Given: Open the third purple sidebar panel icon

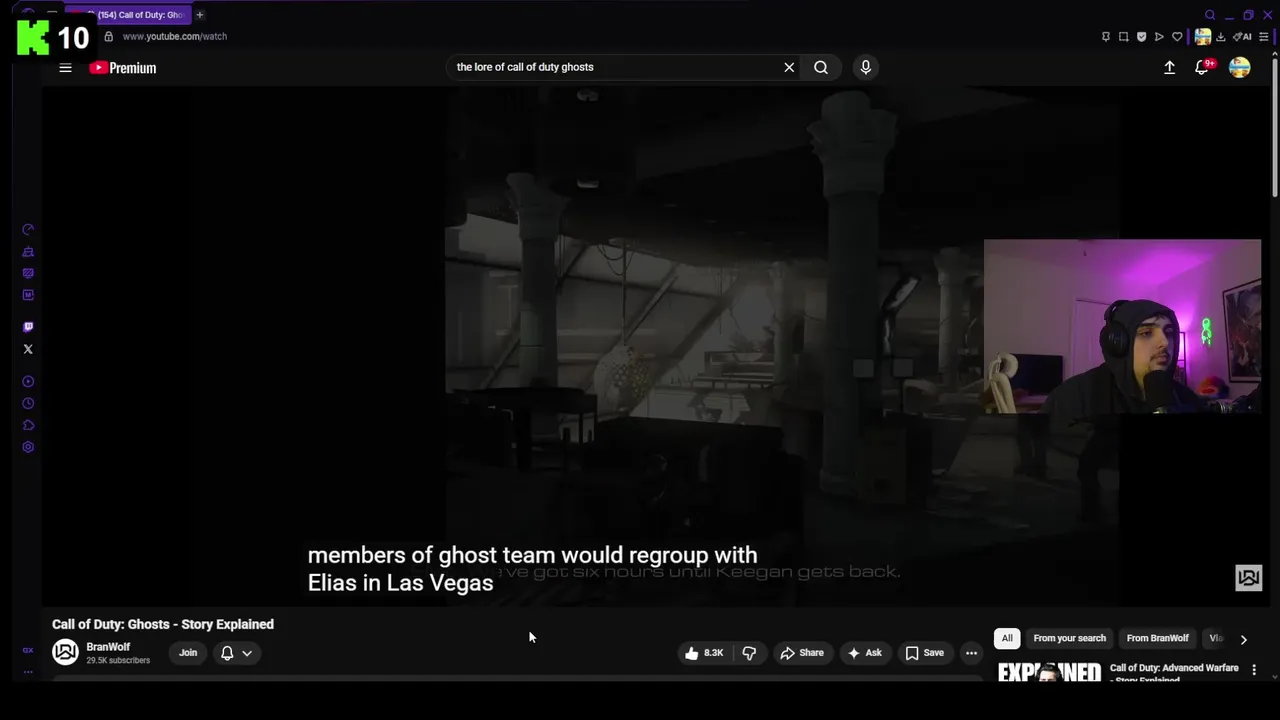Looking at the screenshot, I should coord(28,273).
